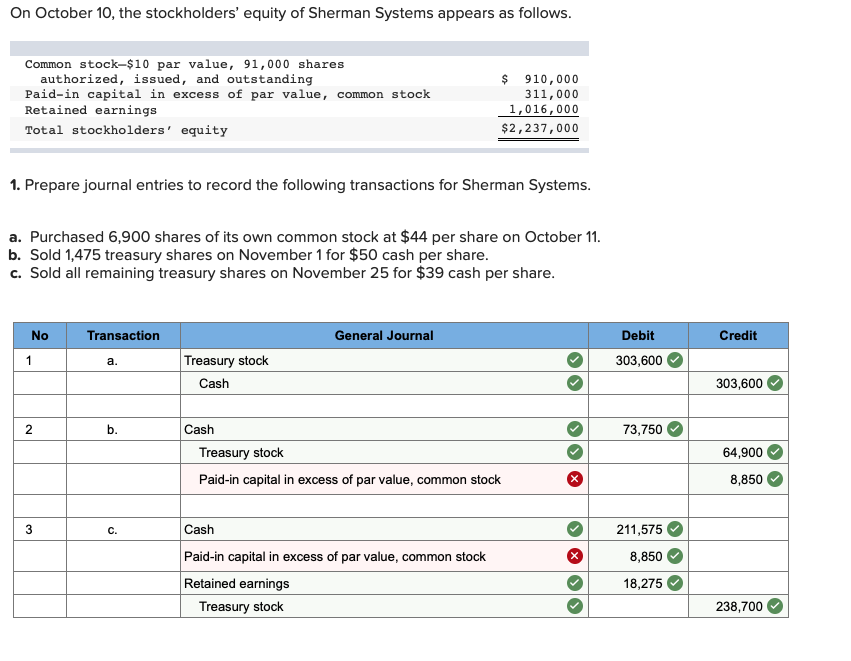
Task: Select the checkmark beside the 64,900 Treasury stock credit
Action: pos(775,452)
